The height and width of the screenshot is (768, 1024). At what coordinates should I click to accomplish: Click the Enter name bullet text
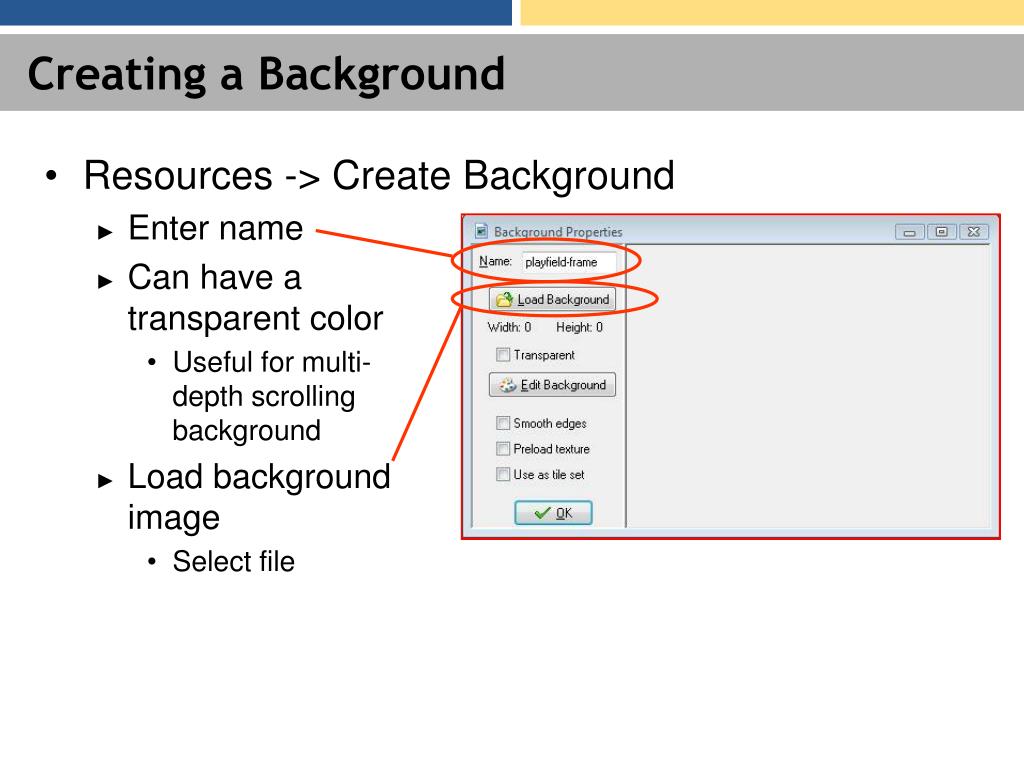(216, 229)
